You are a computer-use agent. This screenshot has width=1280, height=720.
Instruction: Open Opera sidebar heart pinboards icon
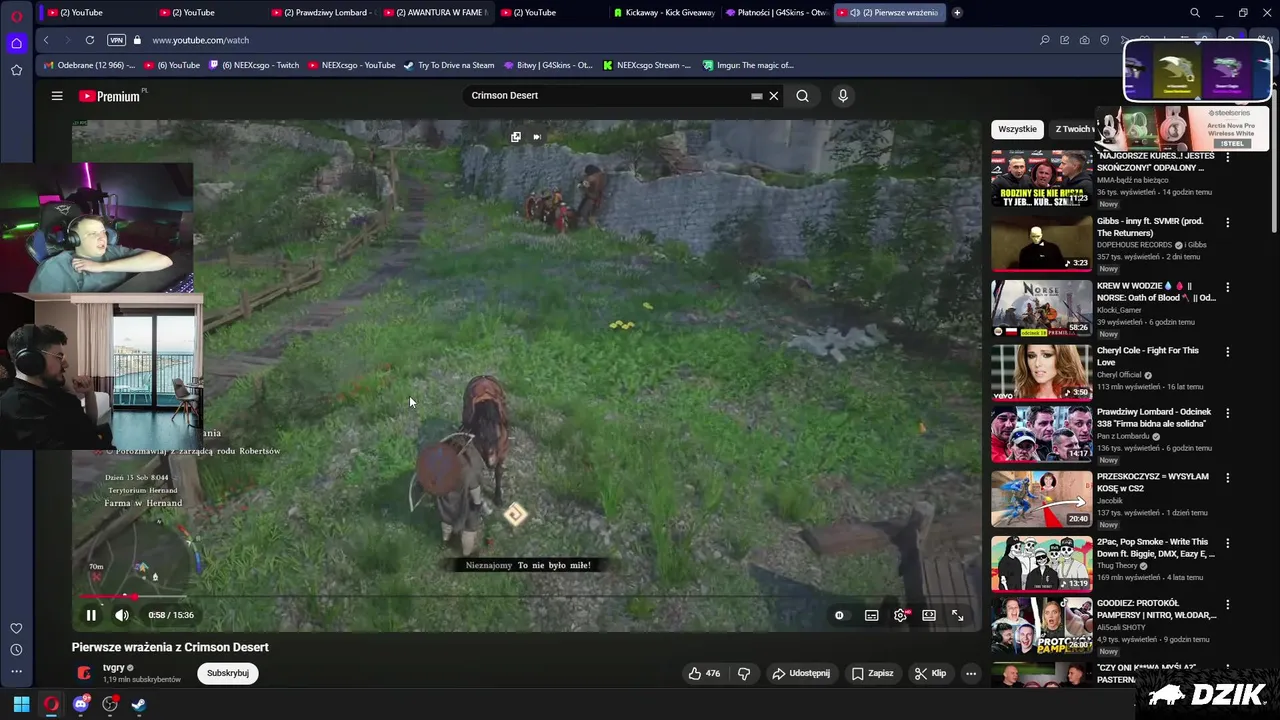pyautogui.click(x=16, y=628)
